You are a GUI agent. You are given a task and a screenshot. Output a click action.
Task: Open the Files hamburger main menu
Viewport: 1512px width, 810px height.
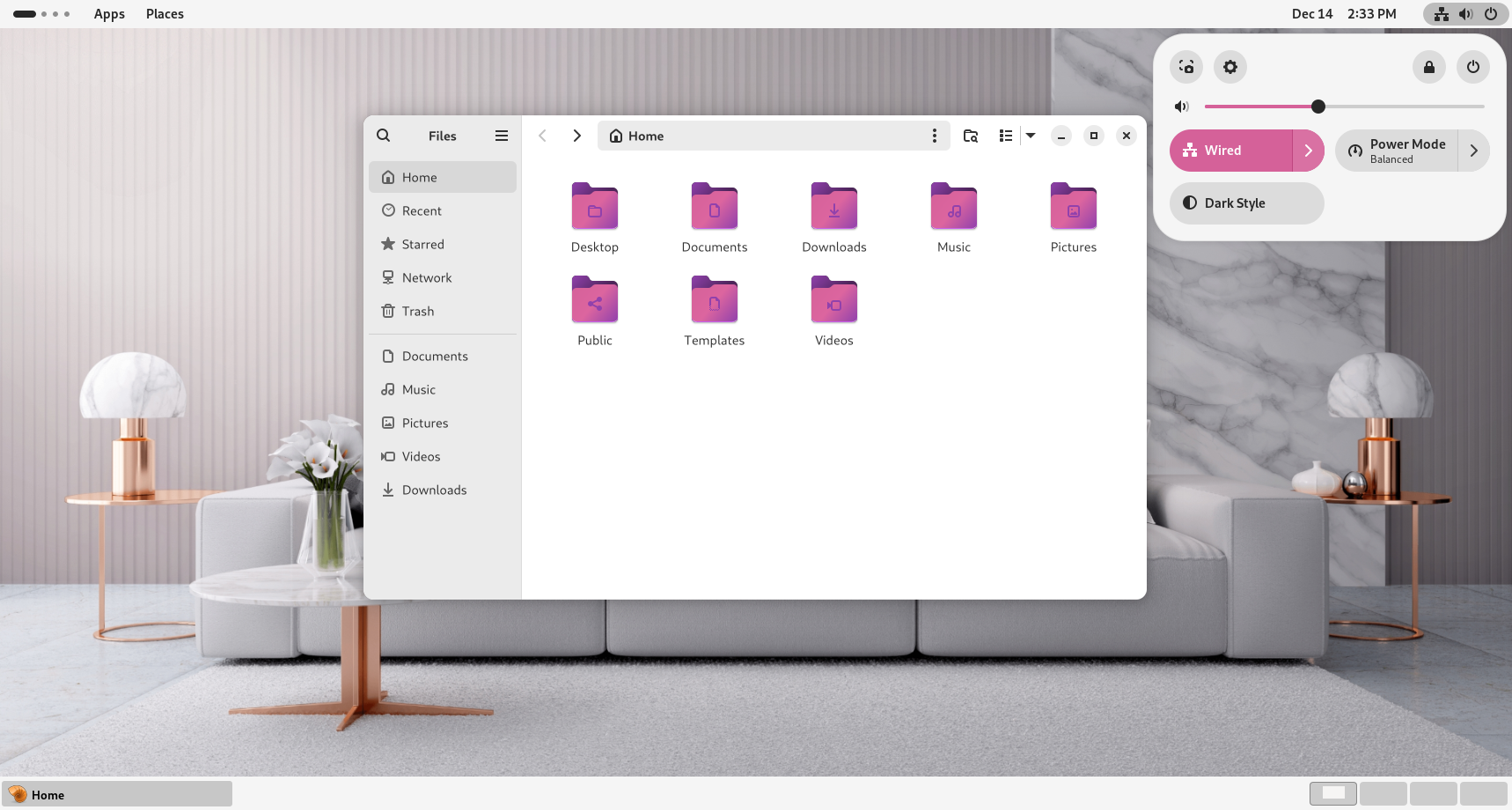tap(502, 136)
